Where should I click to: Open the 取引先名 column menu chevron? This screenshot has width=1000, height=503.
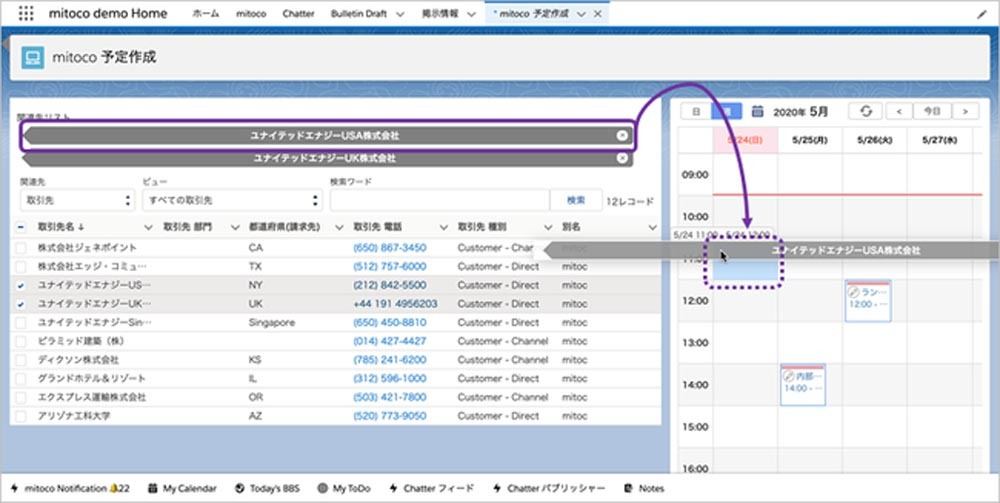148,227
